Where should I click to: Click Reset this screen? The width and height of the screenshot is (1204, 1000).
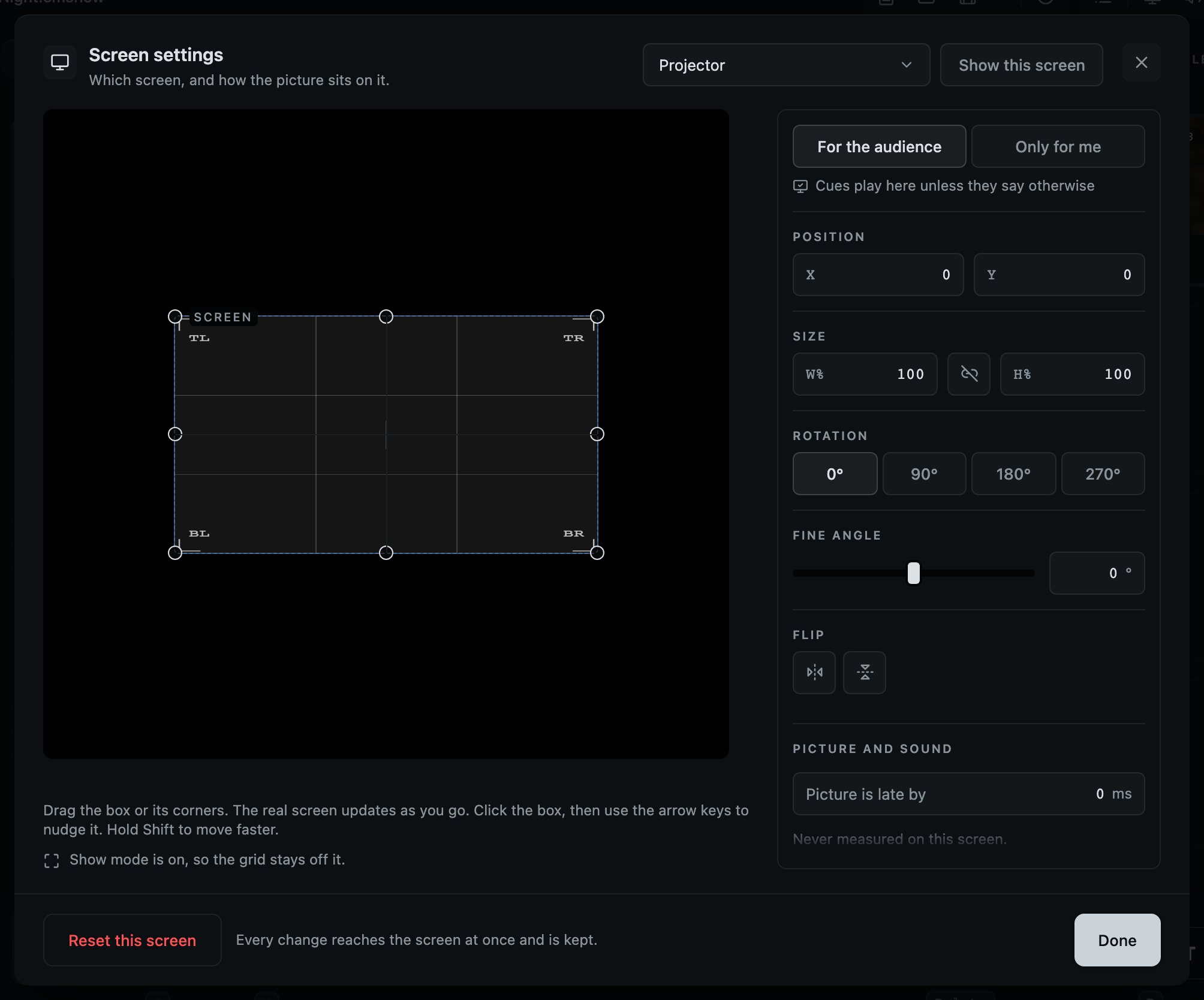(132, 940)
